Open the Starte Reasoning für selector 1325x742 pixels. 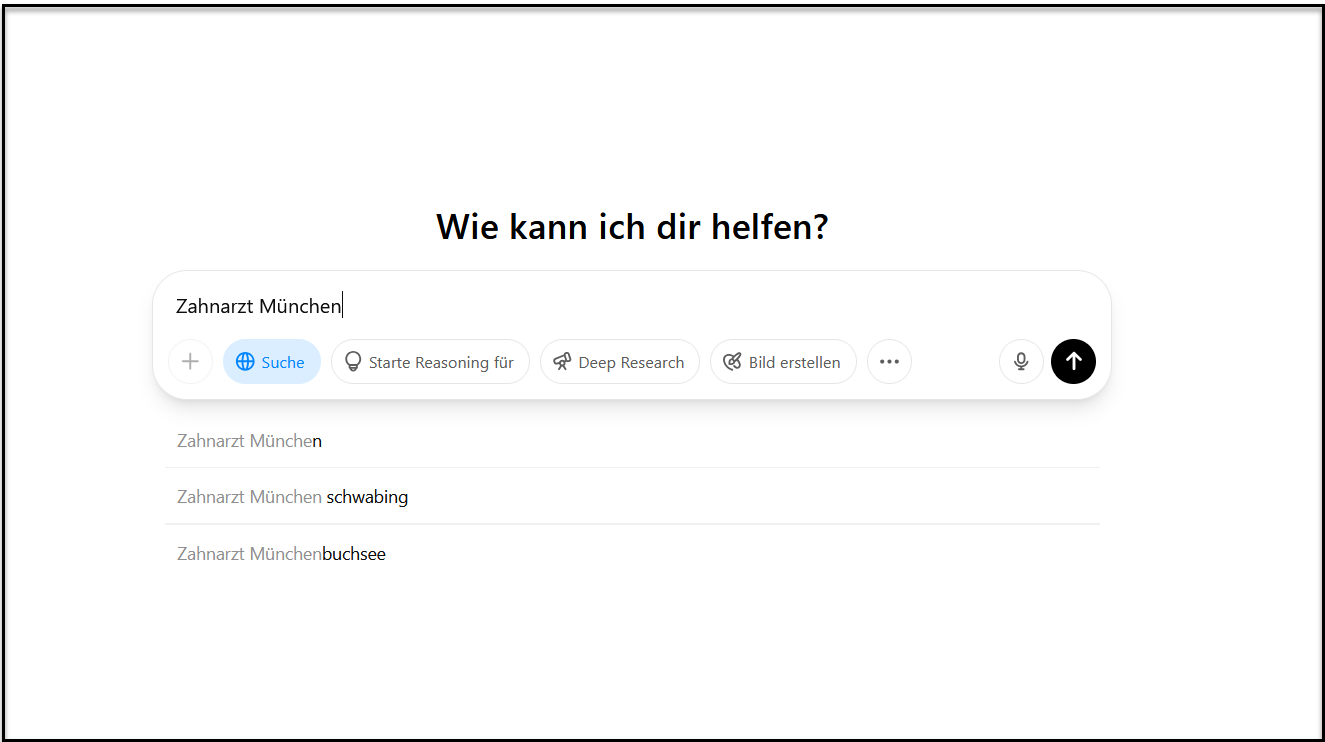coord(430,361)
